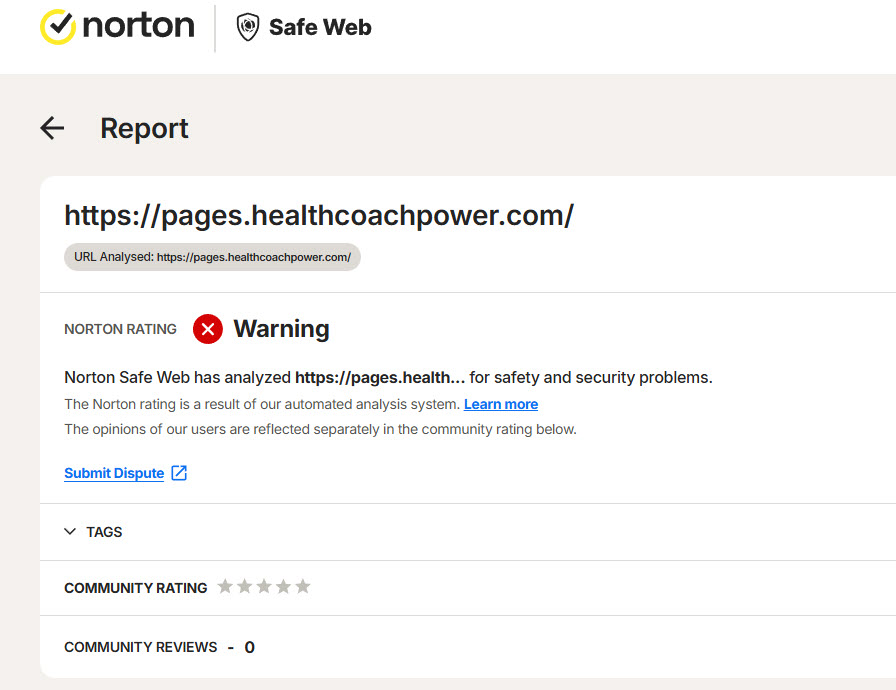896x690 pixels.
Task: Click the Safe Web title text
Action: [x=320, y=27]
